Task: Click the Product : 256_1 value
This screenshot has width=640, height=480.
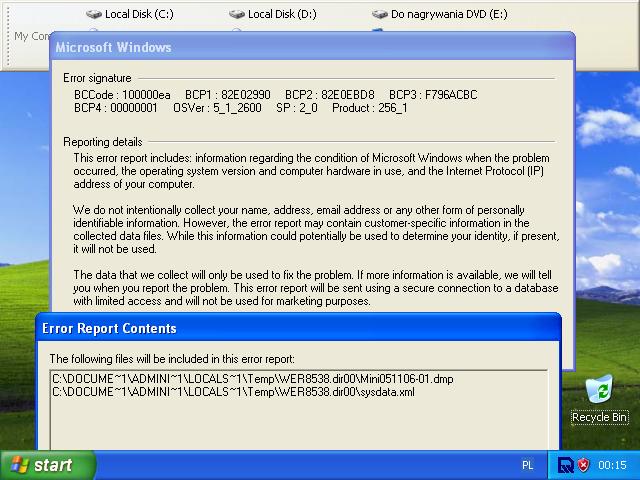Action: click(370, 108)
